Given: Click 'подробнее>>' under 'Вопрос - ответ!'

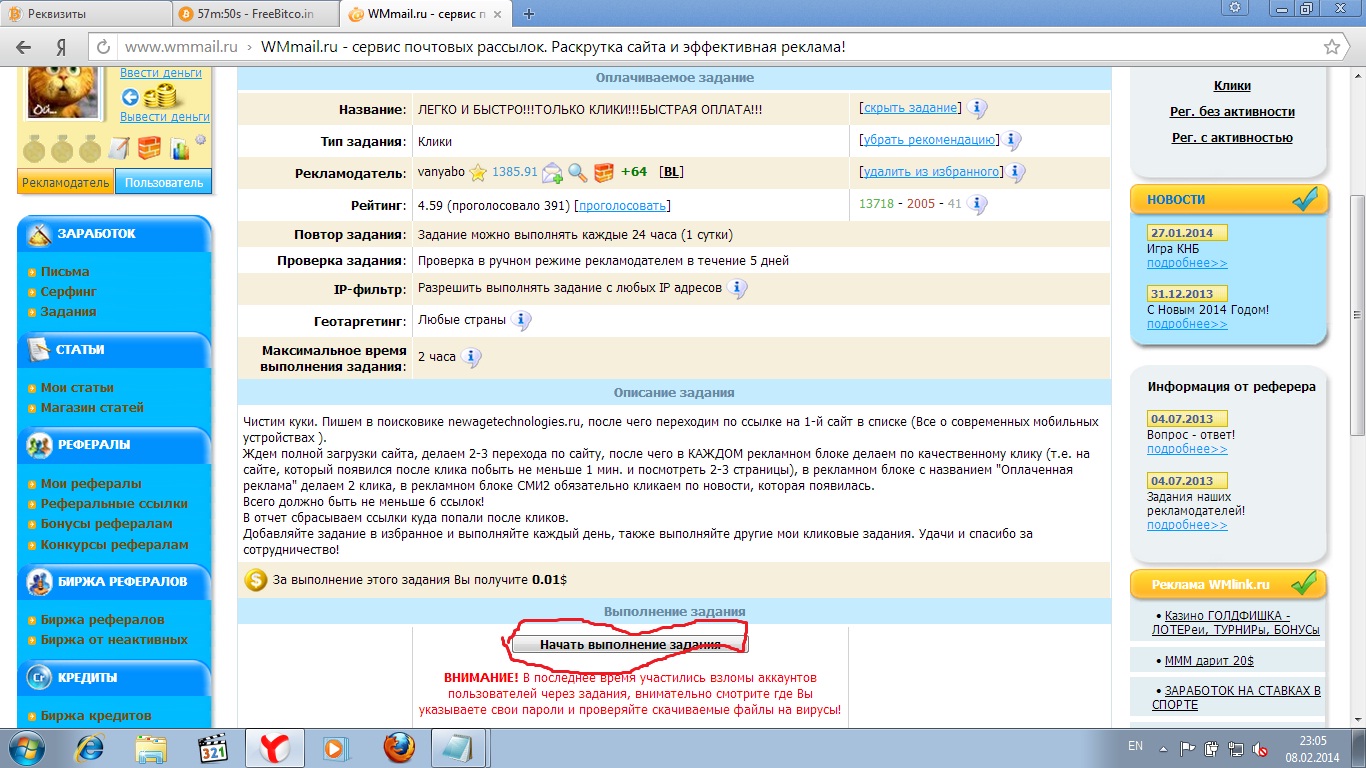Looking at the screenshot, I should tap(1187, 449).
